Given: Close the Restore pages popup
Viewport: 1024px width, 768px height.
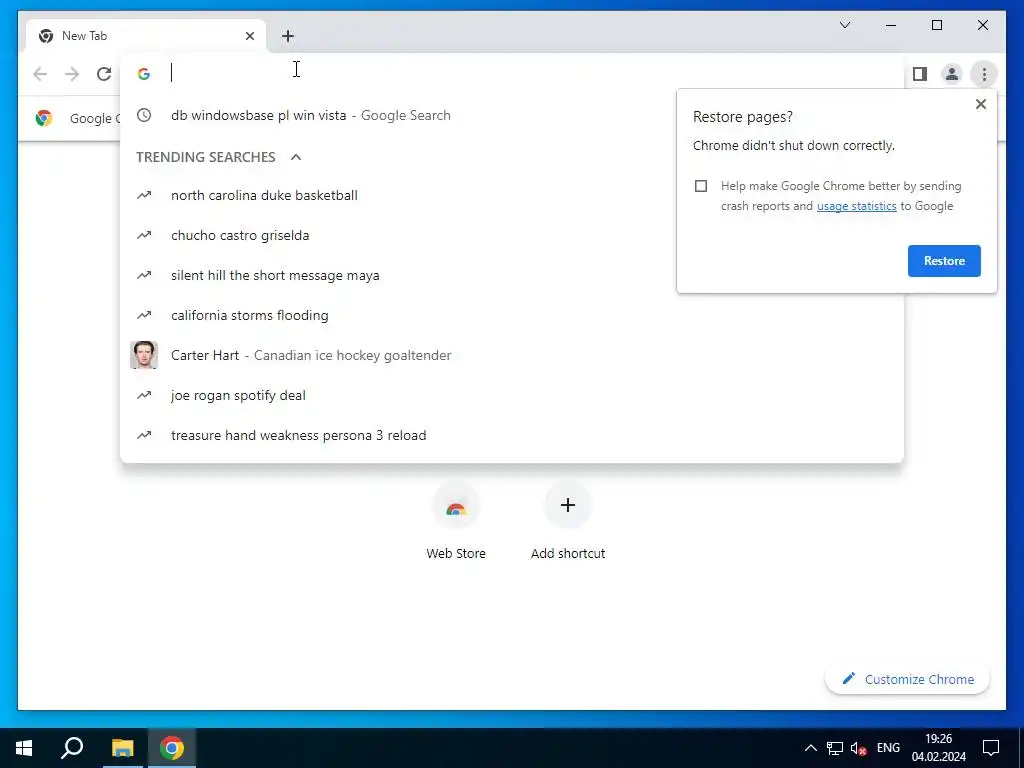Looking at the screenshot, I should (980, 104).
